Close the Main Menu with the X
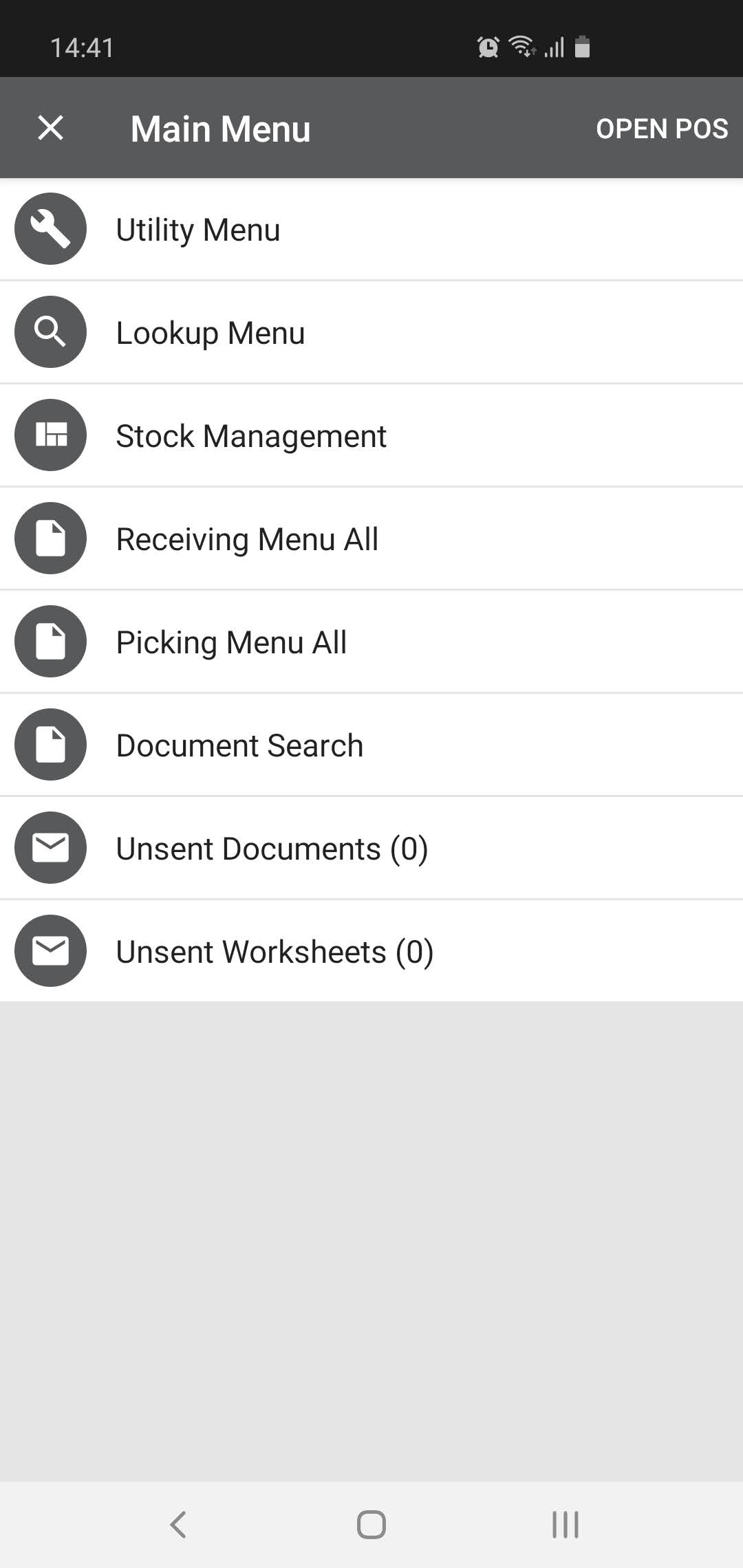Screen dimensions: 743x1568 point(50,128)
